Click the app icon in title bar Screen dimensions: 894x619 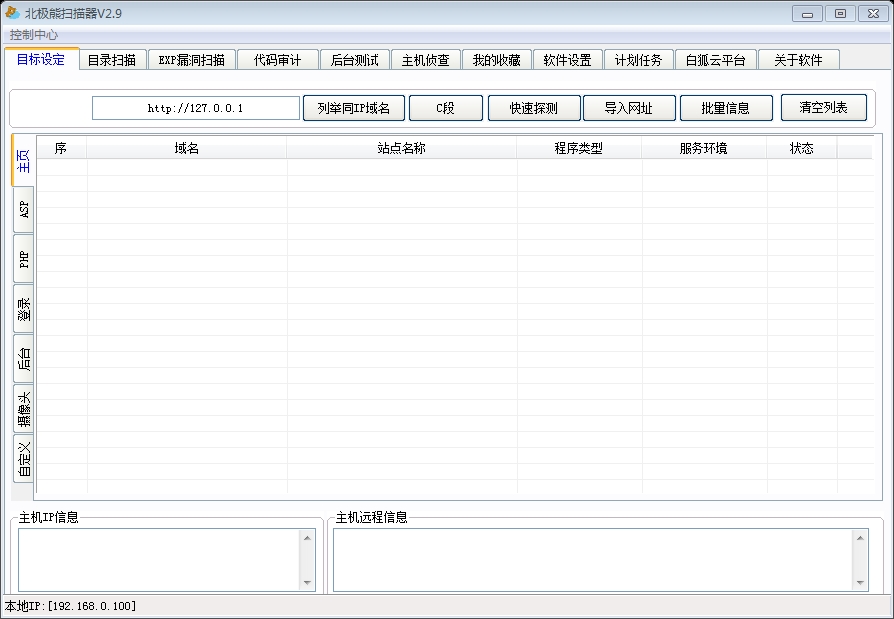pos(12,13)
